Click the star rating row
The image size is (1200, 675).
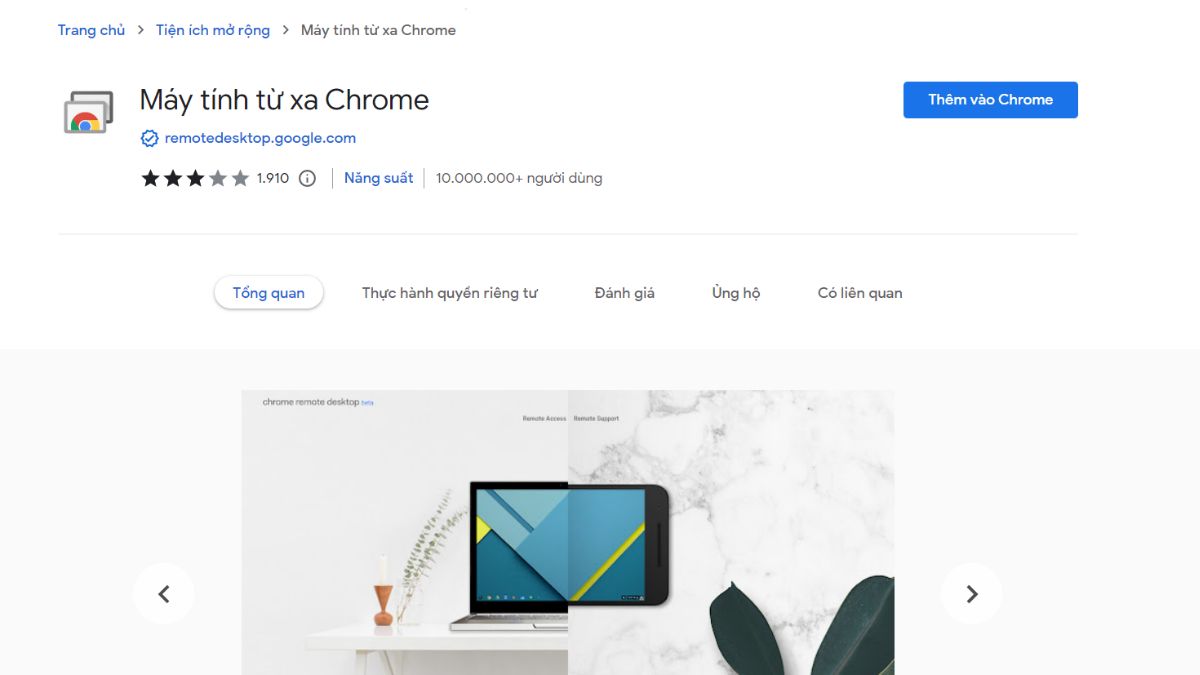(x=195, y=179)
